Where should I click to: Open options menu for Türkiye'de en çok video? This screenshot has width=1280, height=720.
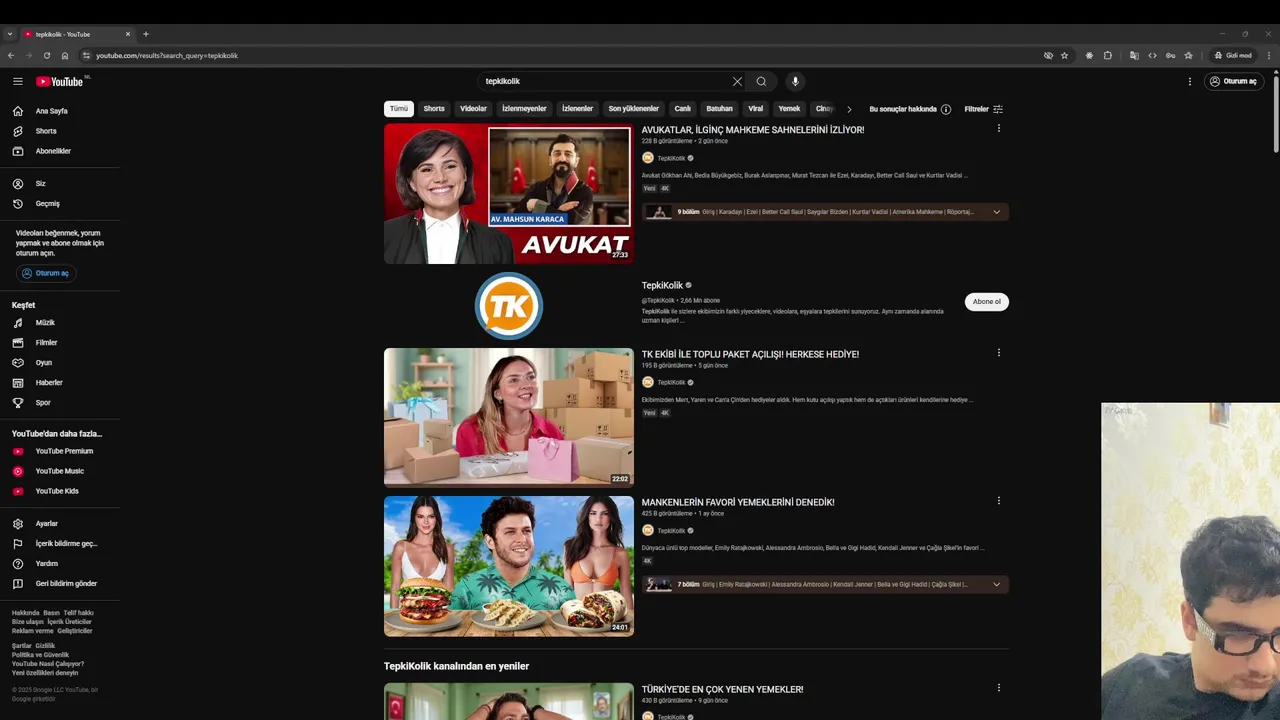[998, 687]
